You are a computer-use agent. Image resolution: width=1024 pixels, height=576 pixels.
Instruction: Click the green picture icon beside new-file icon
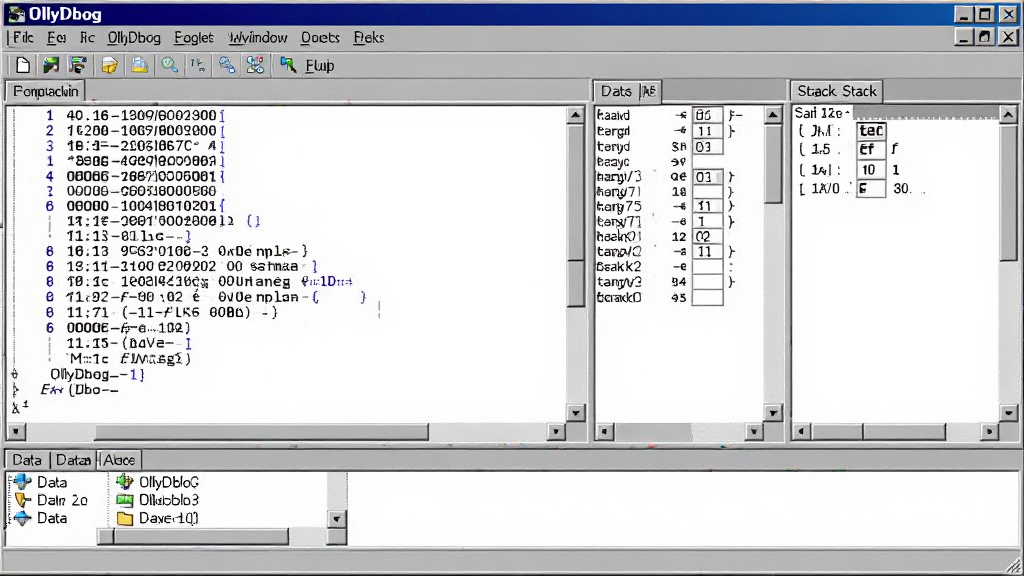click(51, 65)
